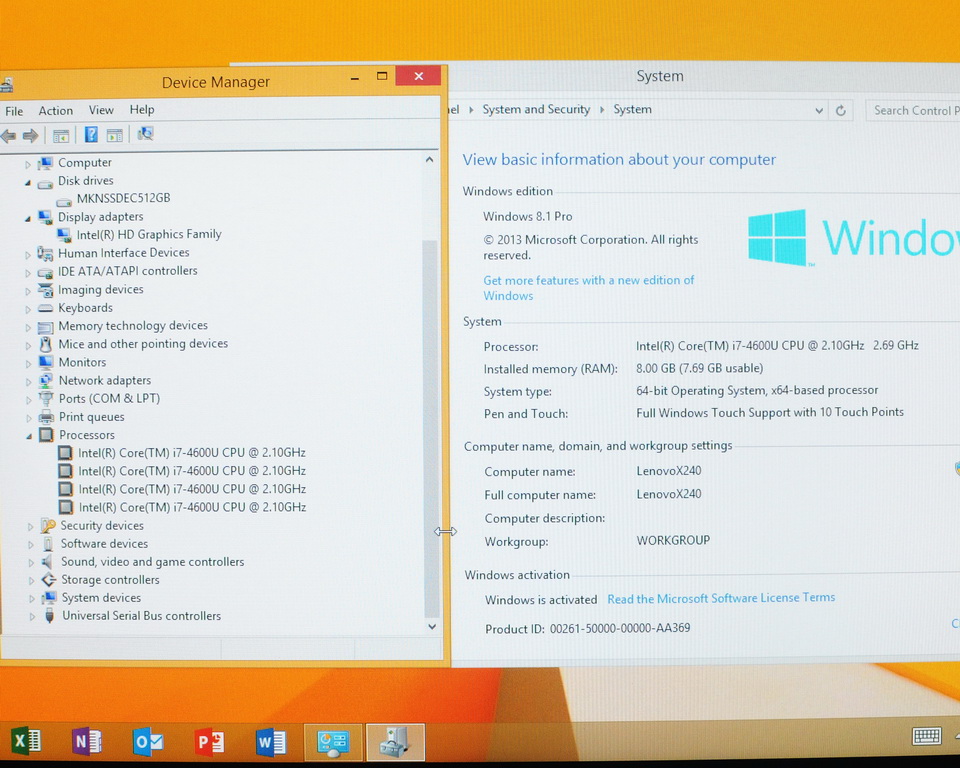Open the Help toolbar icon with question mark
Viewport: 960px width, 768px height.
tap(91, 135)
